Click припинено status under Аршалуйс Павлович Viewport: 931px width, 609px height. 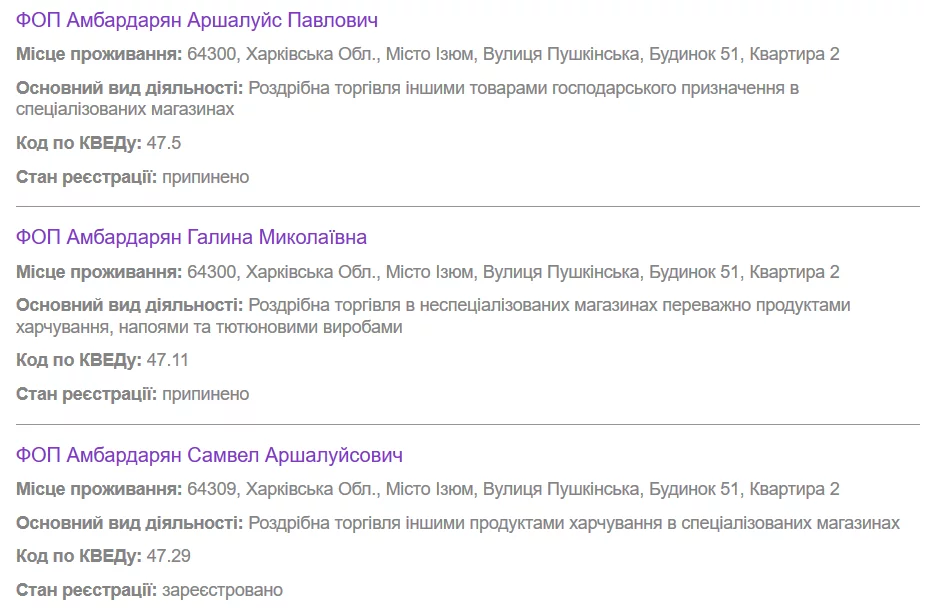point(205,177)
